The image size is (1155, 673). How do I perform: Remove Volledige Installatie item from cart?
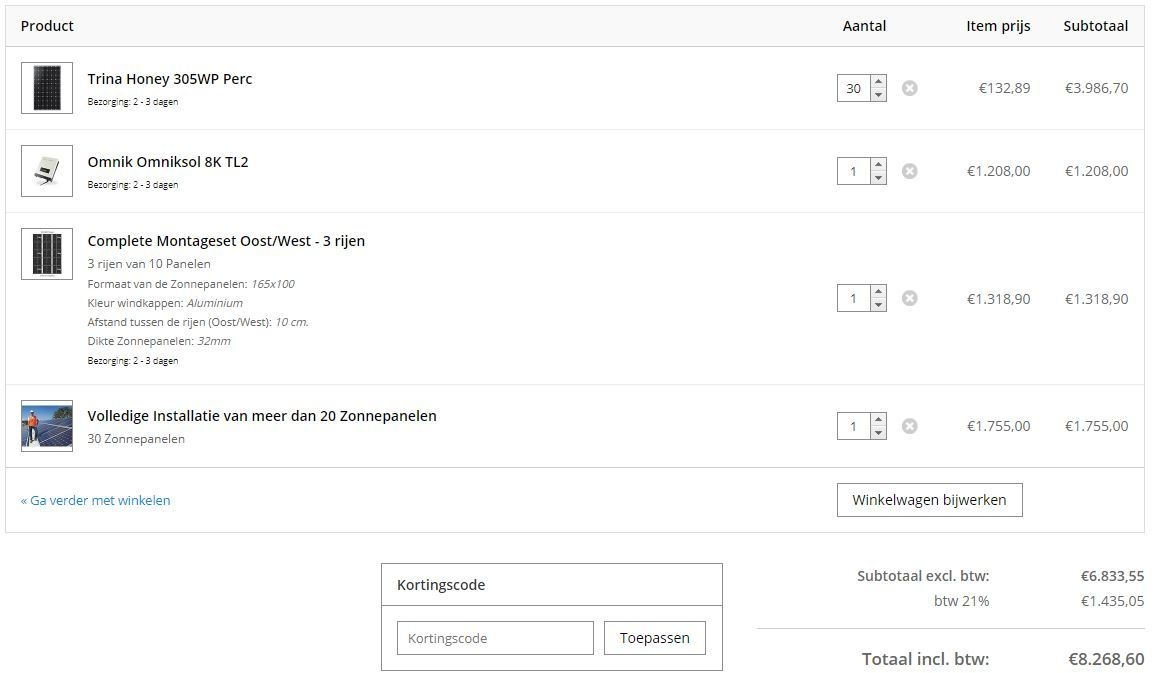pyautogui.click(x=909, y=426)
